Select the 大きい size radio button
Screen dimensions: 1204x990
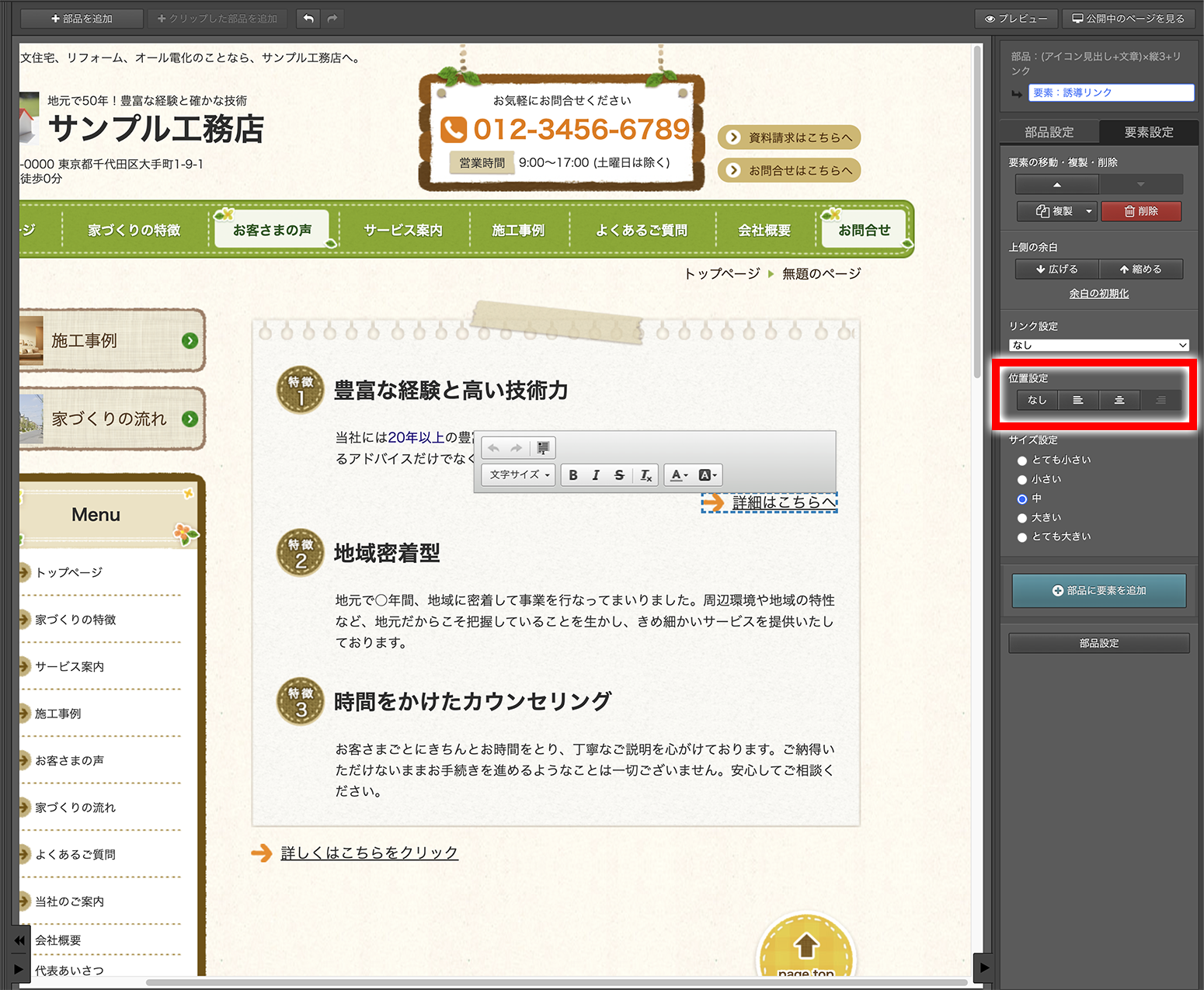[x=1022, y=518]
